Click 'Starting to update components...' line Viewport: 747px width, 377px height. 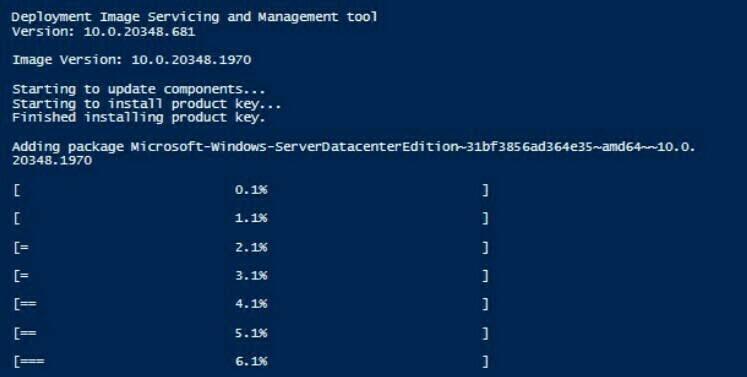139,90
